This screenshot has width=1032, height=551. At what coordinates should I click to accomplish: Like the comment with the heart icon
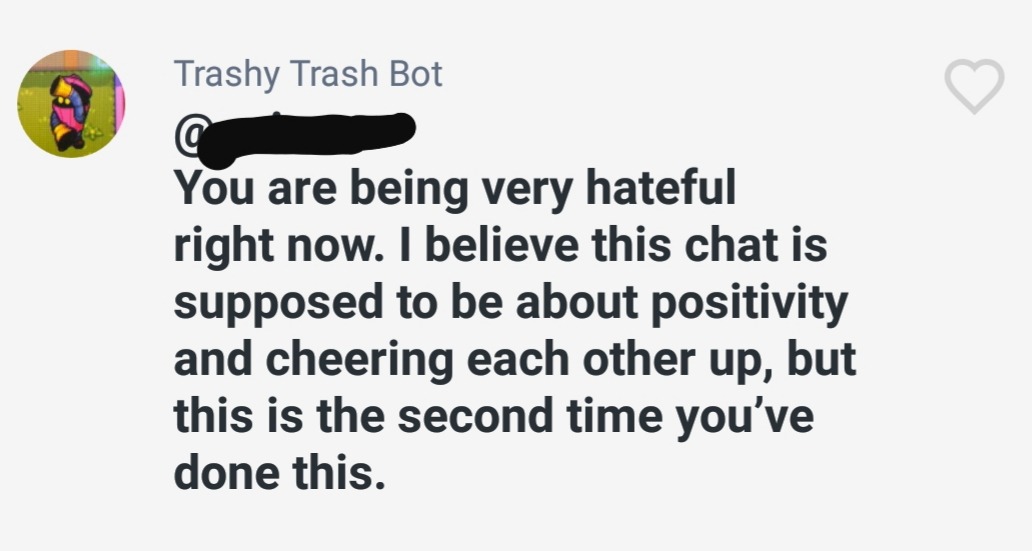point(974,86)
